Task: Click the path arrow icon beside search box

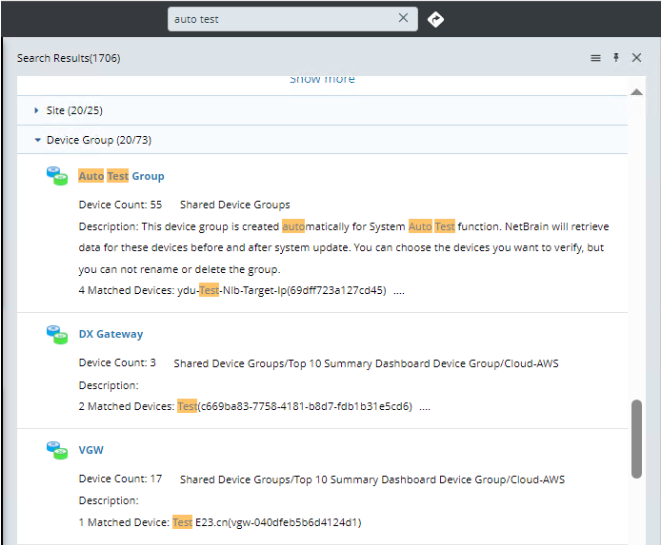Action: pyautogui.click(x=435, y=19)
